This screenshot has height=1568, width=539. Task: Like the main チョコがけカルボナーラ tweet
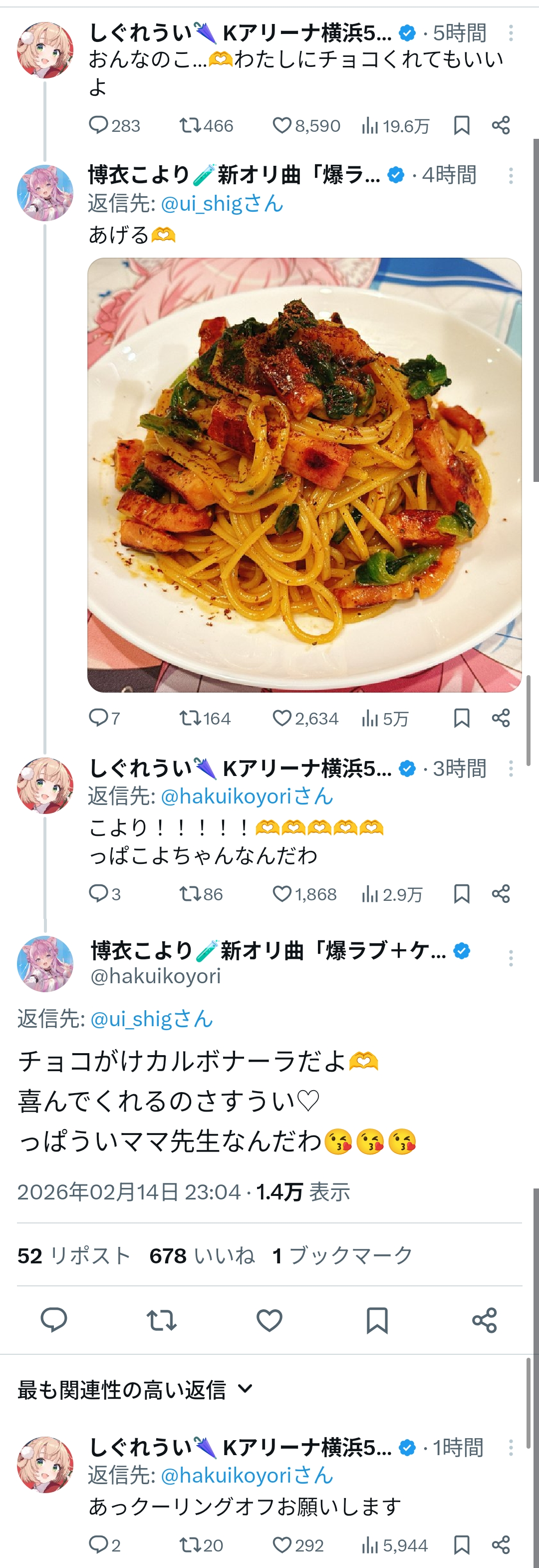point(269,1320)
